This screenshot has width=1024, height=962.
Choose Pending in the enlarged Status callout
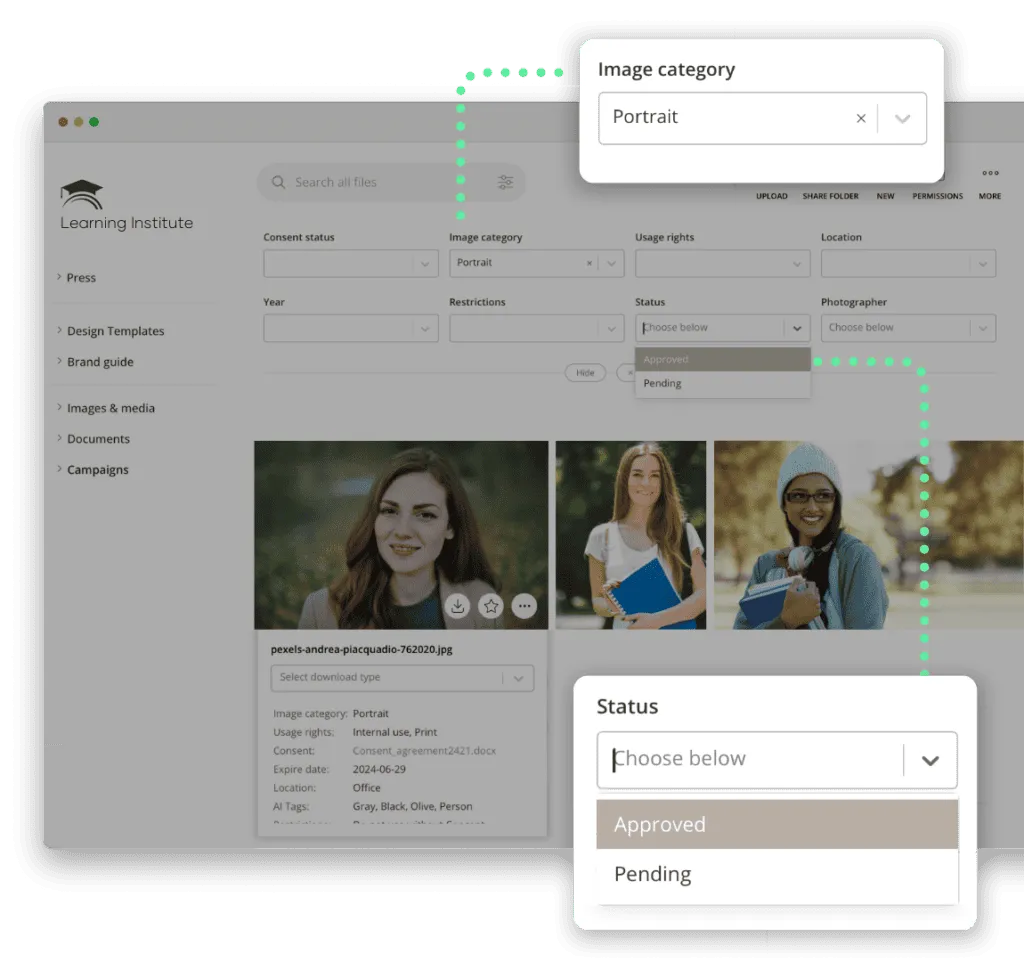[777, 874]
